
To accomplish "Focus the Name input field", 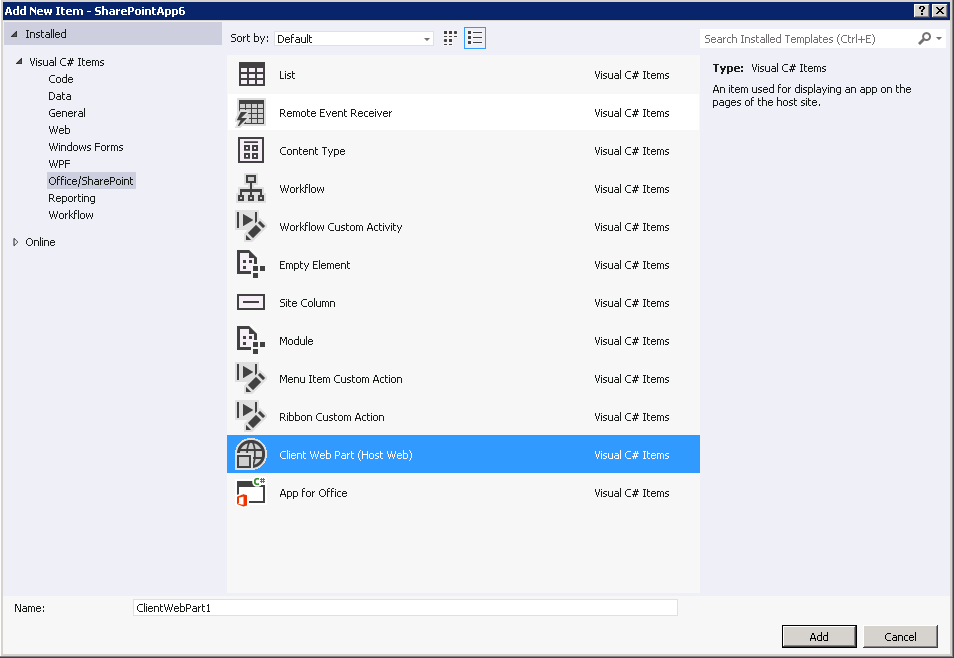I will (x=405, y=607).
